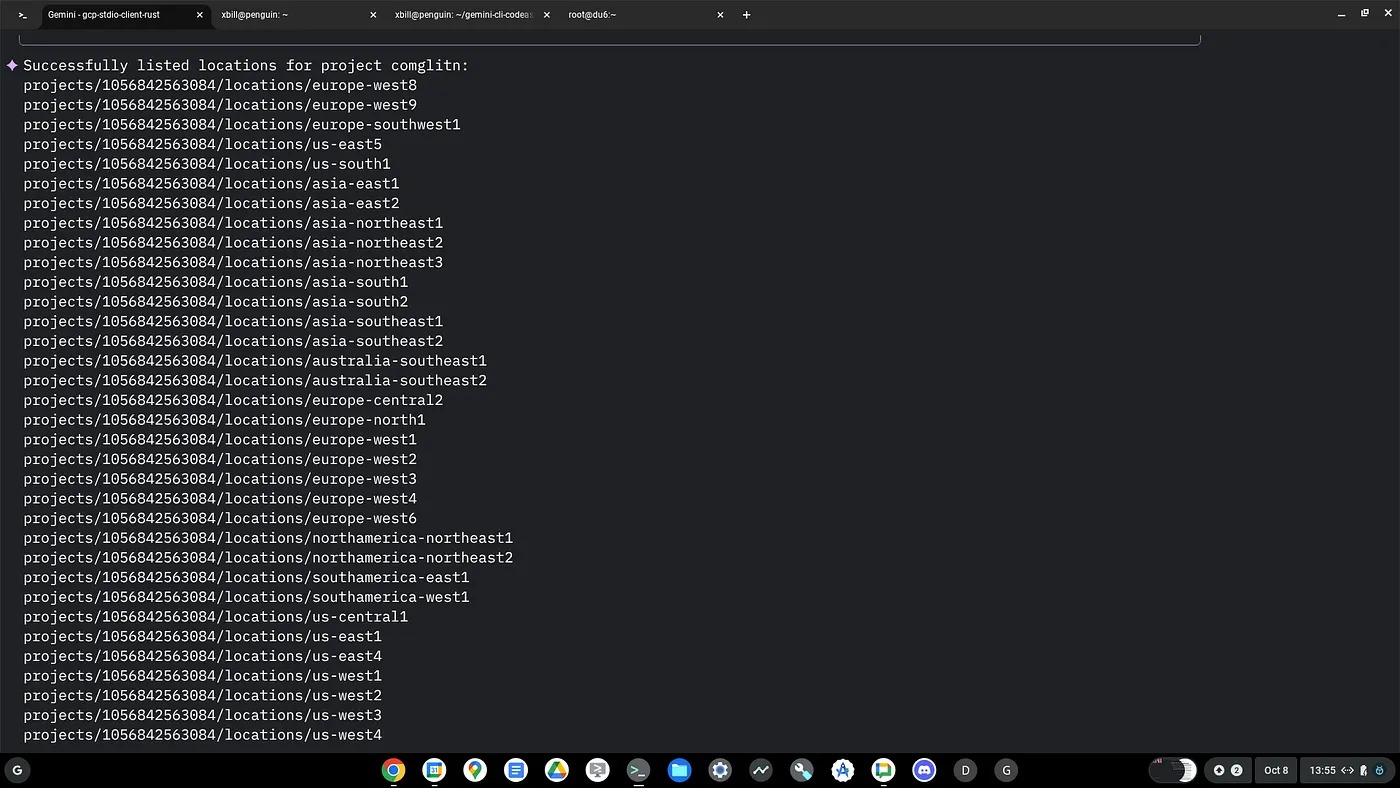Image resolution: width=1400 pixels, height=788 pixels.
Task: Open the ChromeOS launcher button
Action: click(16, 770)
